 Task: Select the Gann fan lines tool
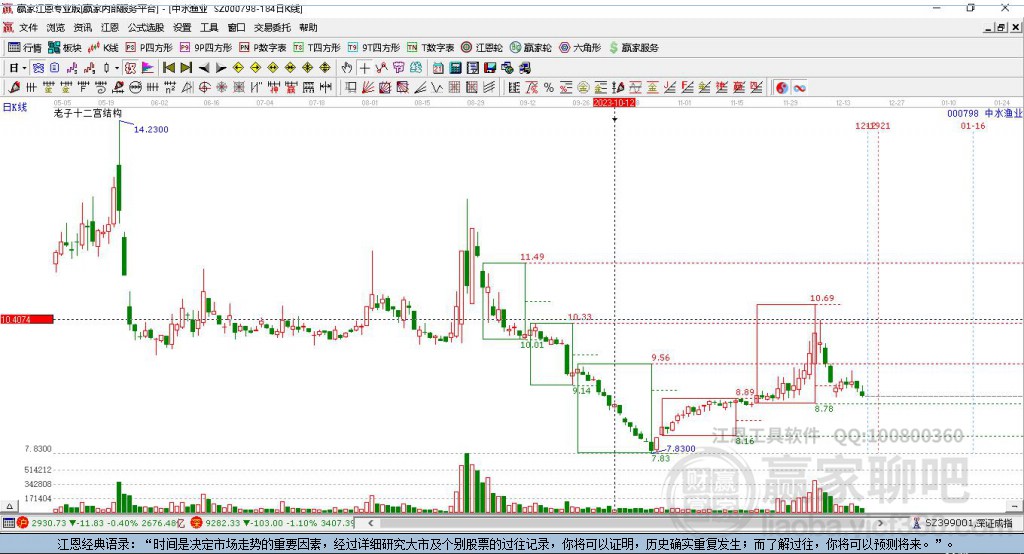368,87
